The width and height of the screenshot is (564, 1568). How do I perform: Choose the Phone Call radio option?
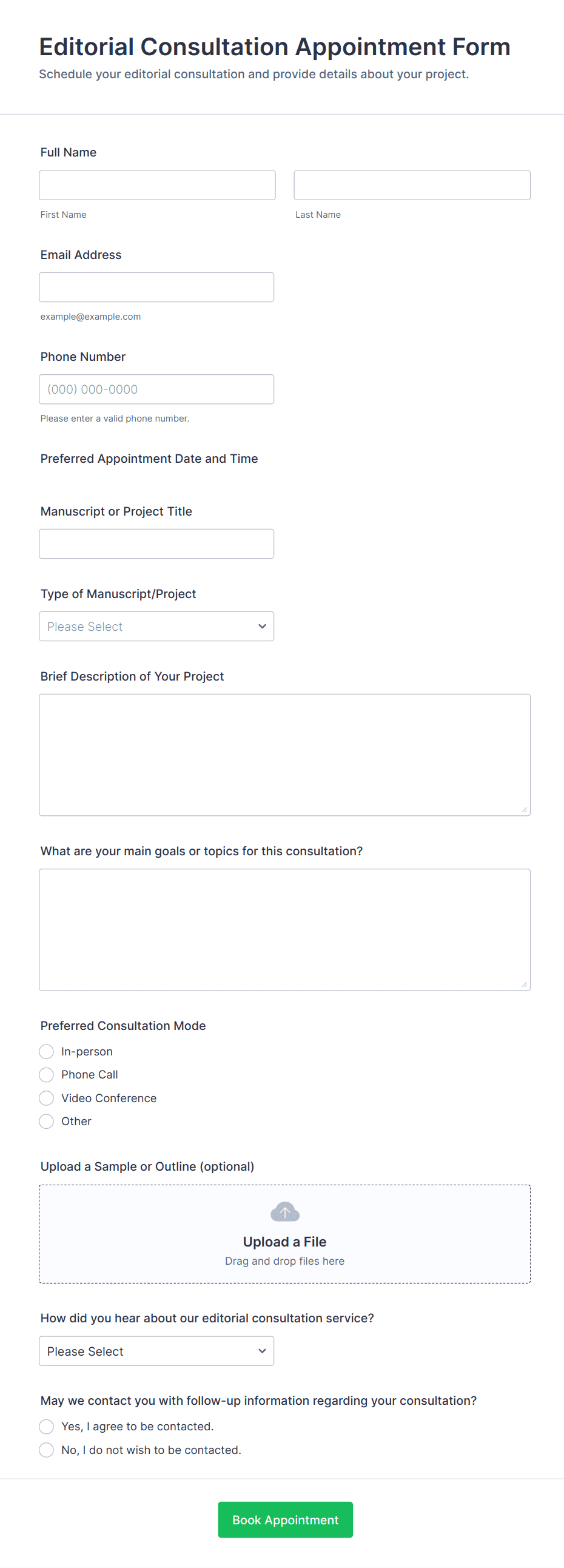46,1074
